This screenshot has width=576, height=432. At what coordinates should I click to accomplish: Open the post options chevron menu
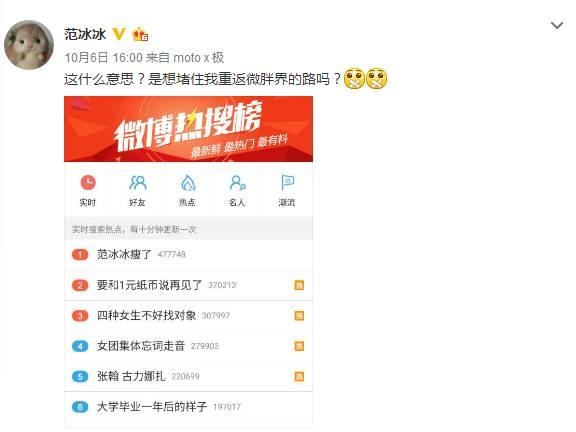(x=557, y=26)
